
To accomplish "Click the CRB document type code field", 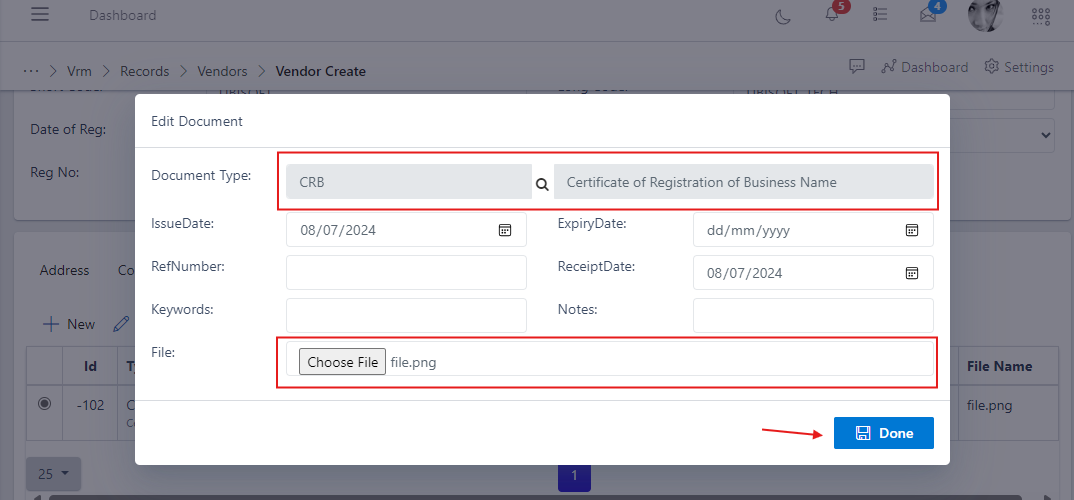I will (x=409, y=182).
